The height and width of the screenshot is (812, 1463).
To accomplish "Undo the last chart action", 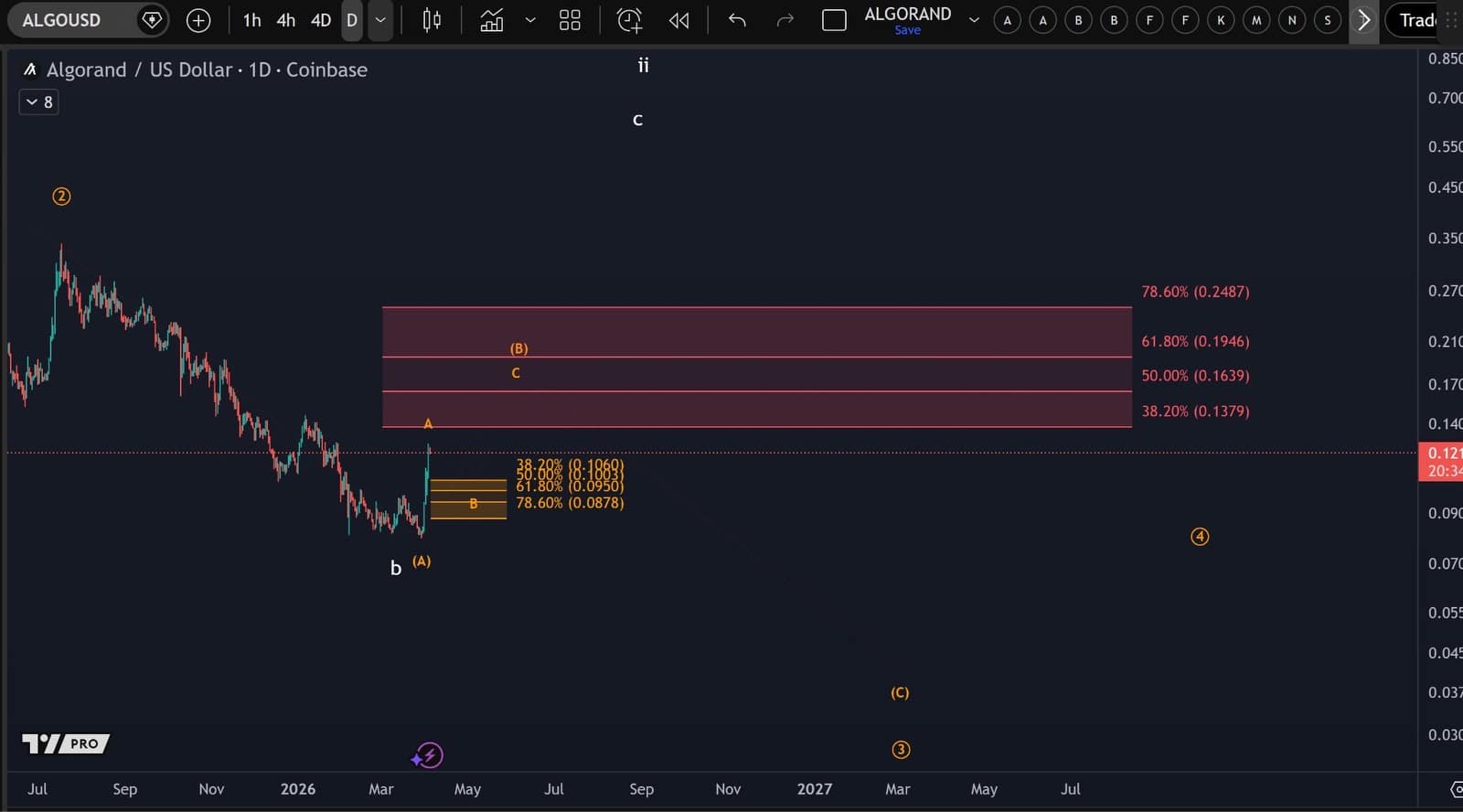I will (737, 20).
